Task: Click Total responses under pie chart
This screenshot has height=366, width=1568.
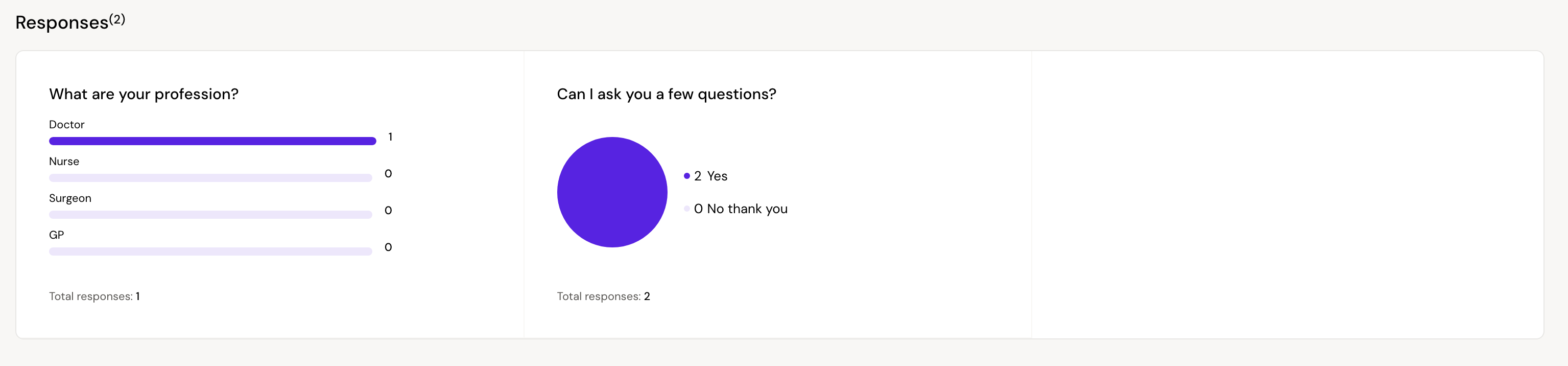Action: click(603, 296)
